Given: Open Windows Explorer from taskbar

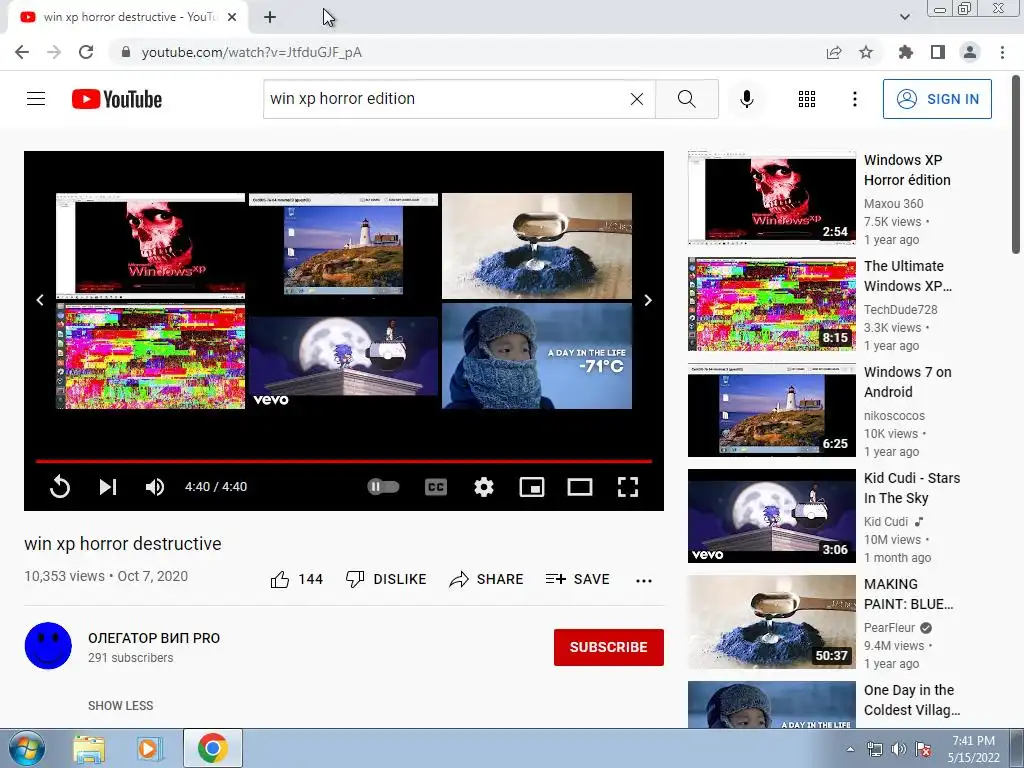Looking at the screenshot, I should pyautogui.click(x=89, y=749).
